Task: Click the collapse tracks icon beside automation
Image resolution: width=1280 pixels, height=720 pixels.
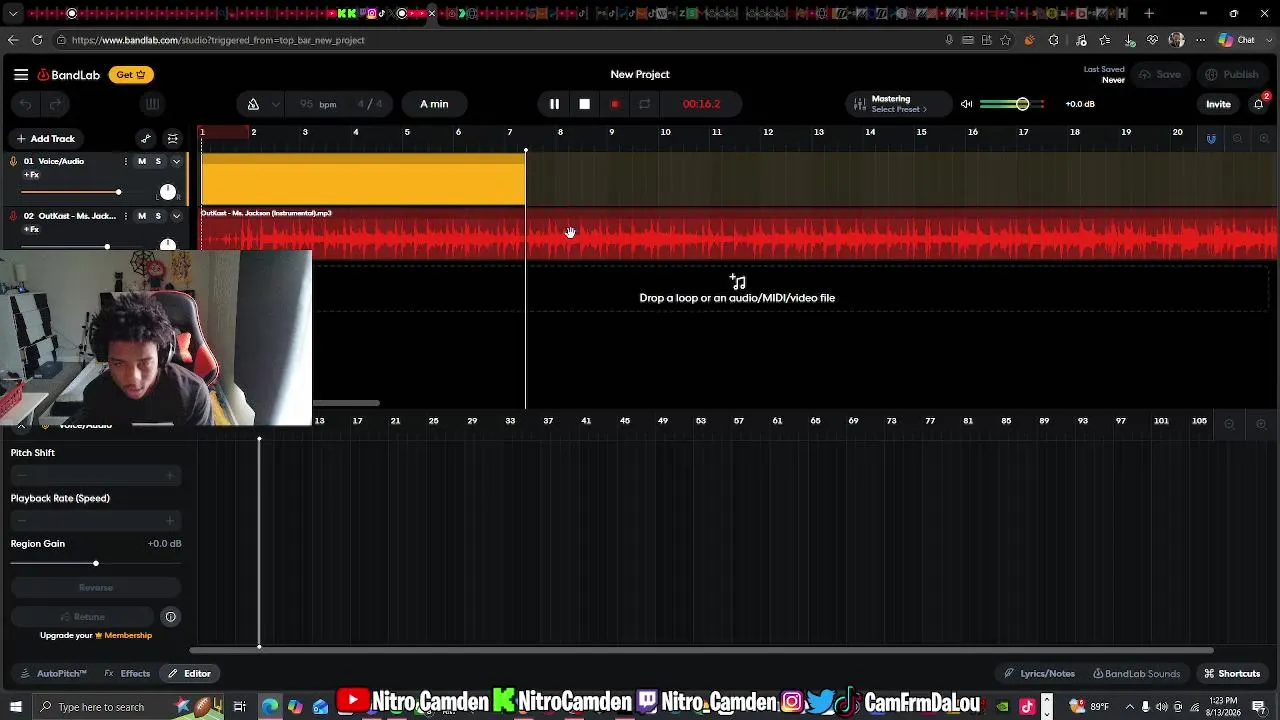Action: click(173, 139)
